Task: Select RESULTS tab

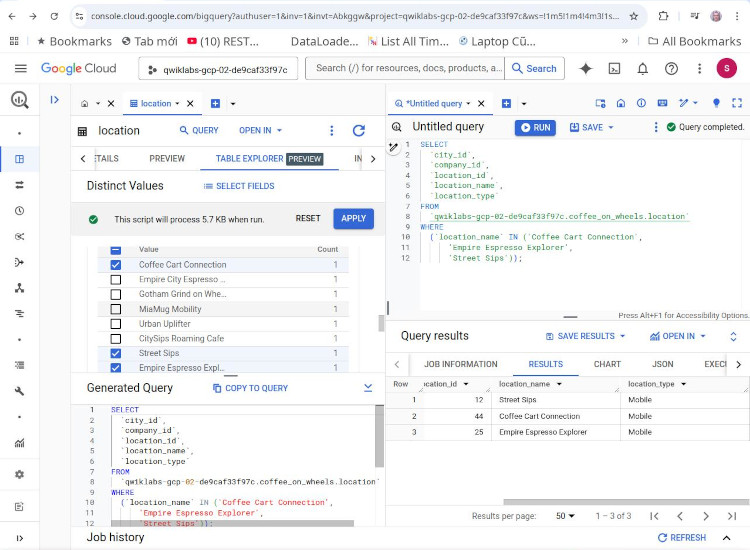Action: pos(546,364)
